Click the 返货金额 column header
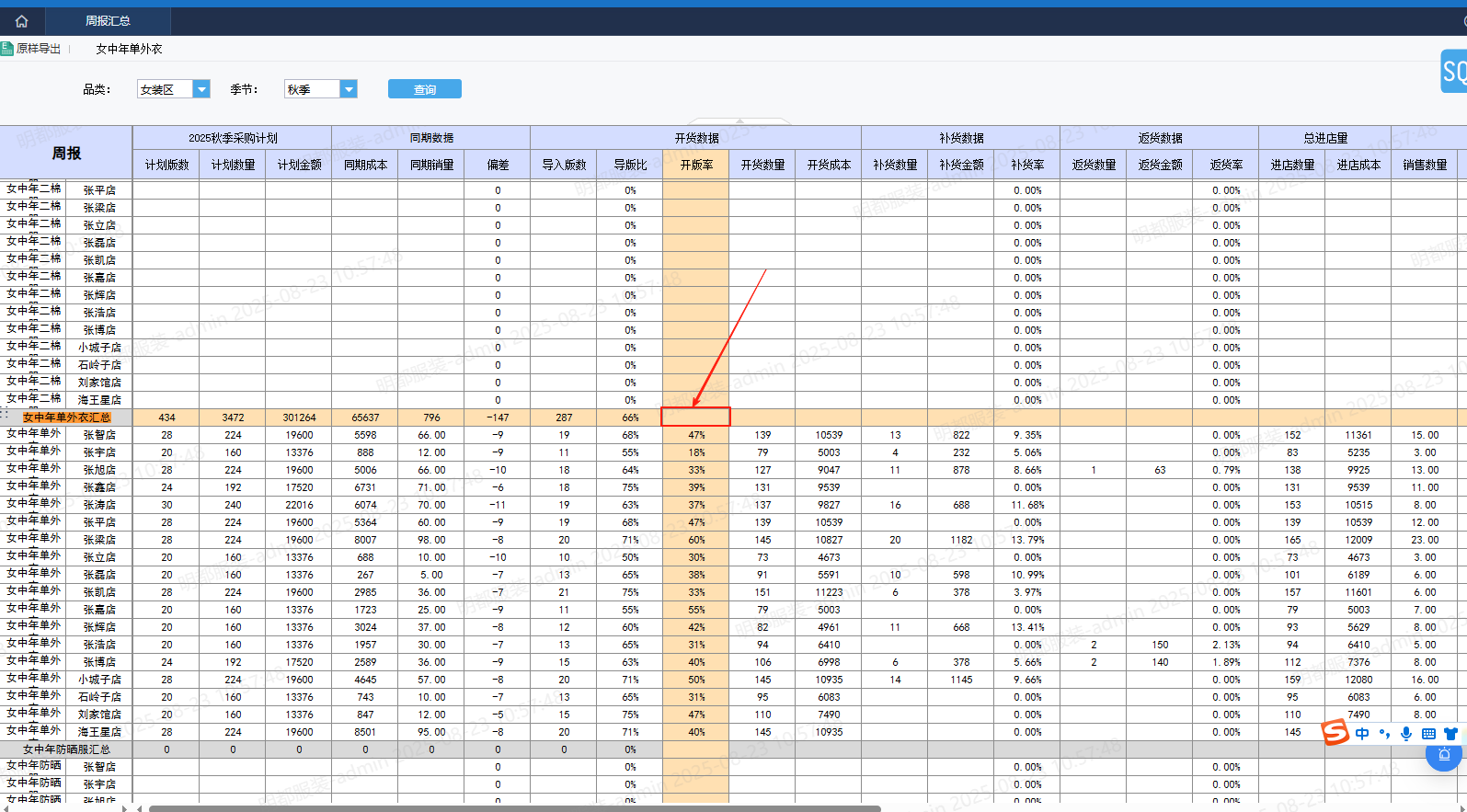1467x812 pixels. tap(1160, 165)
